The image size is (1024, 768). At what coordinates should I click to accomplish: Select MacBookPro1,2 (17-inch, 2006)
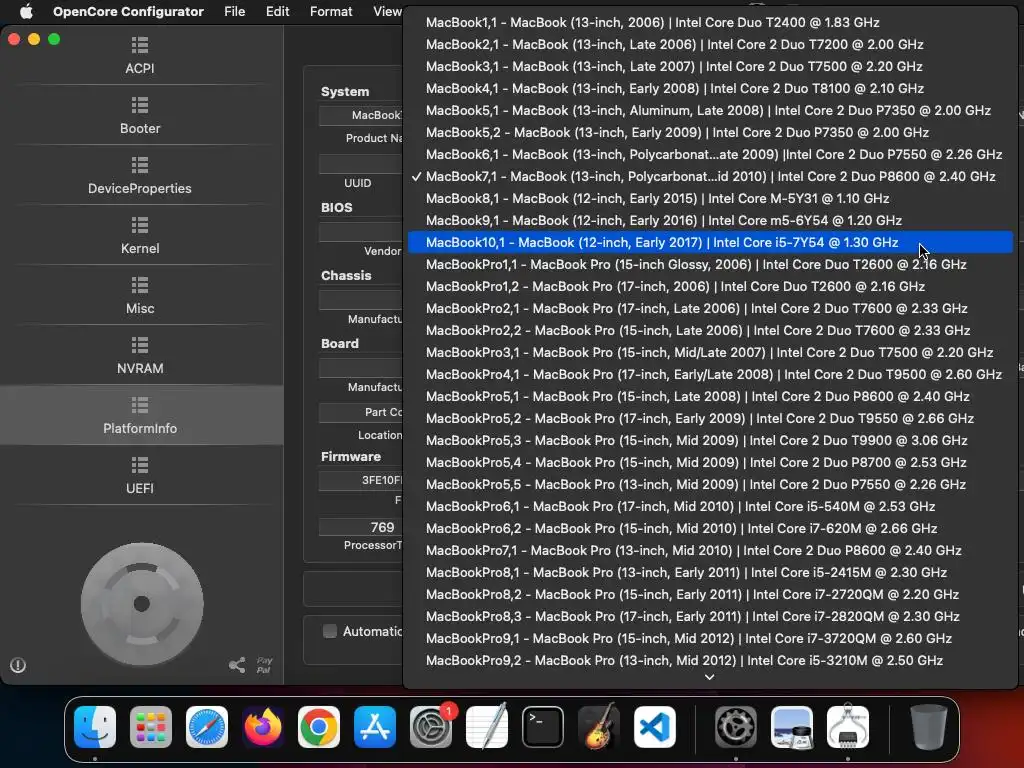point(710,286)
